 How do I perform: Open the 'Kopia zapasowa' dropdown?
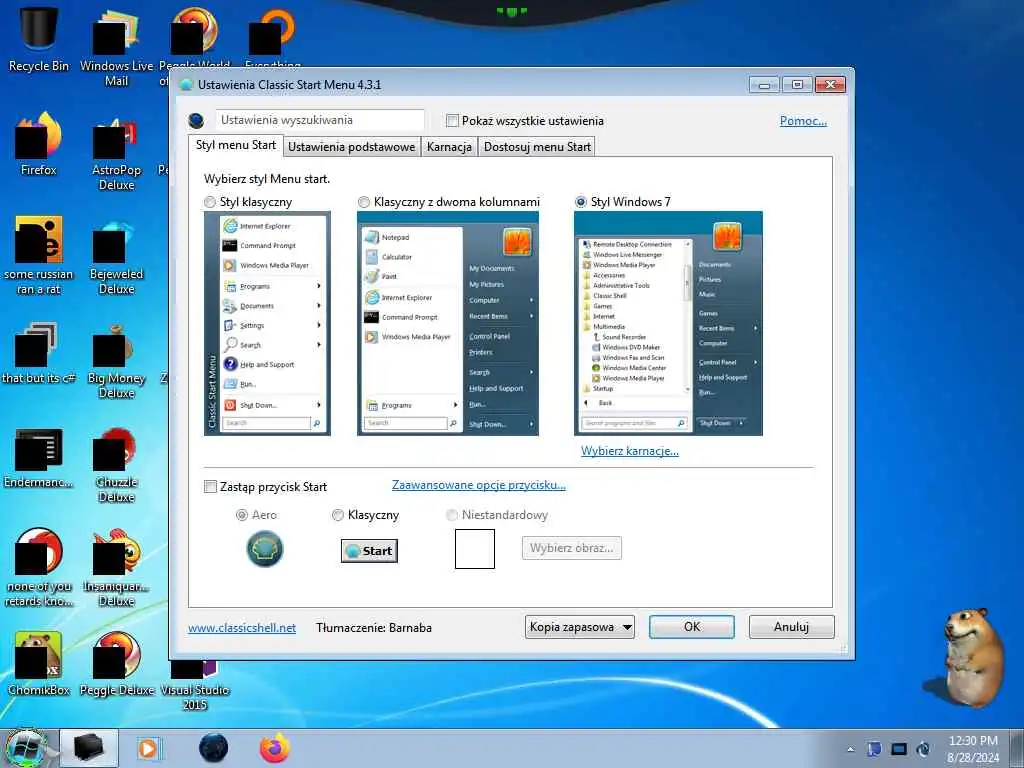pyautogui.click(x=580, y=627)
